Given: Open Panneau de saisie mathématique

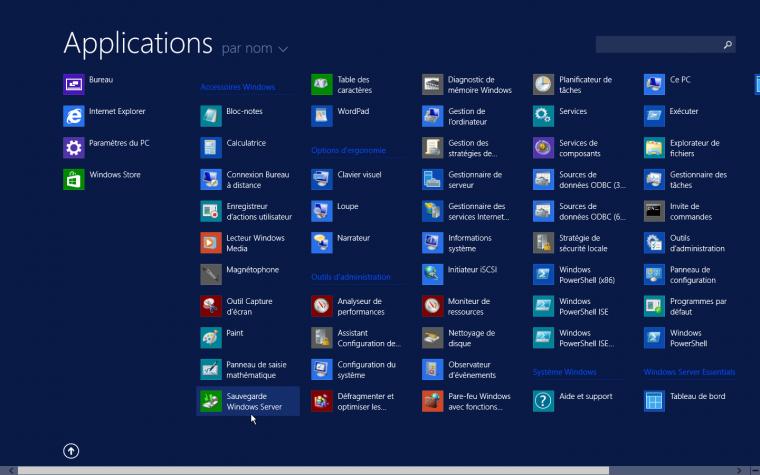Looking at the screenshot, I should 211,369.
